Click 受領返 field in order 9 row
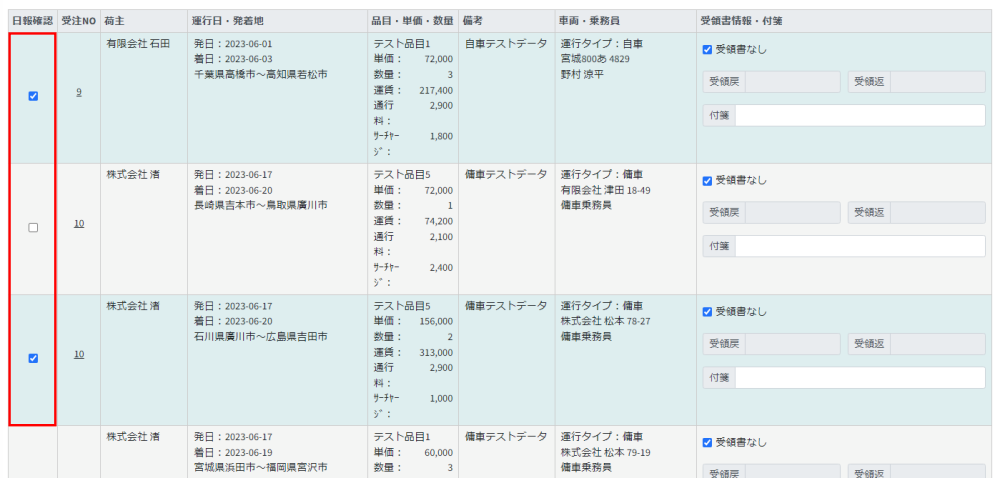Image resolution: width=1000 pixels, height=478 pixels. click(935, 82)
